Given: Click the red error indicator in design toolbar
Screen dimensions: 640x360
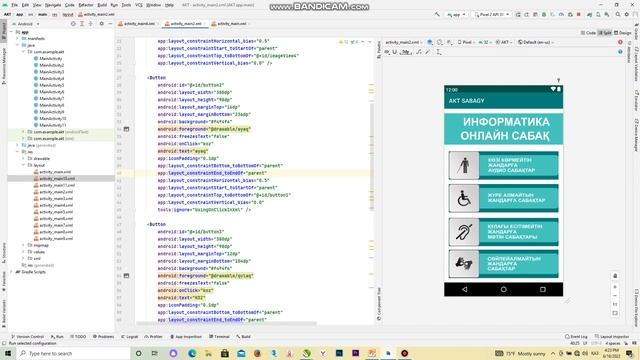Looking at the screenshot, I should pyautogui.click(x=620, y=42).
